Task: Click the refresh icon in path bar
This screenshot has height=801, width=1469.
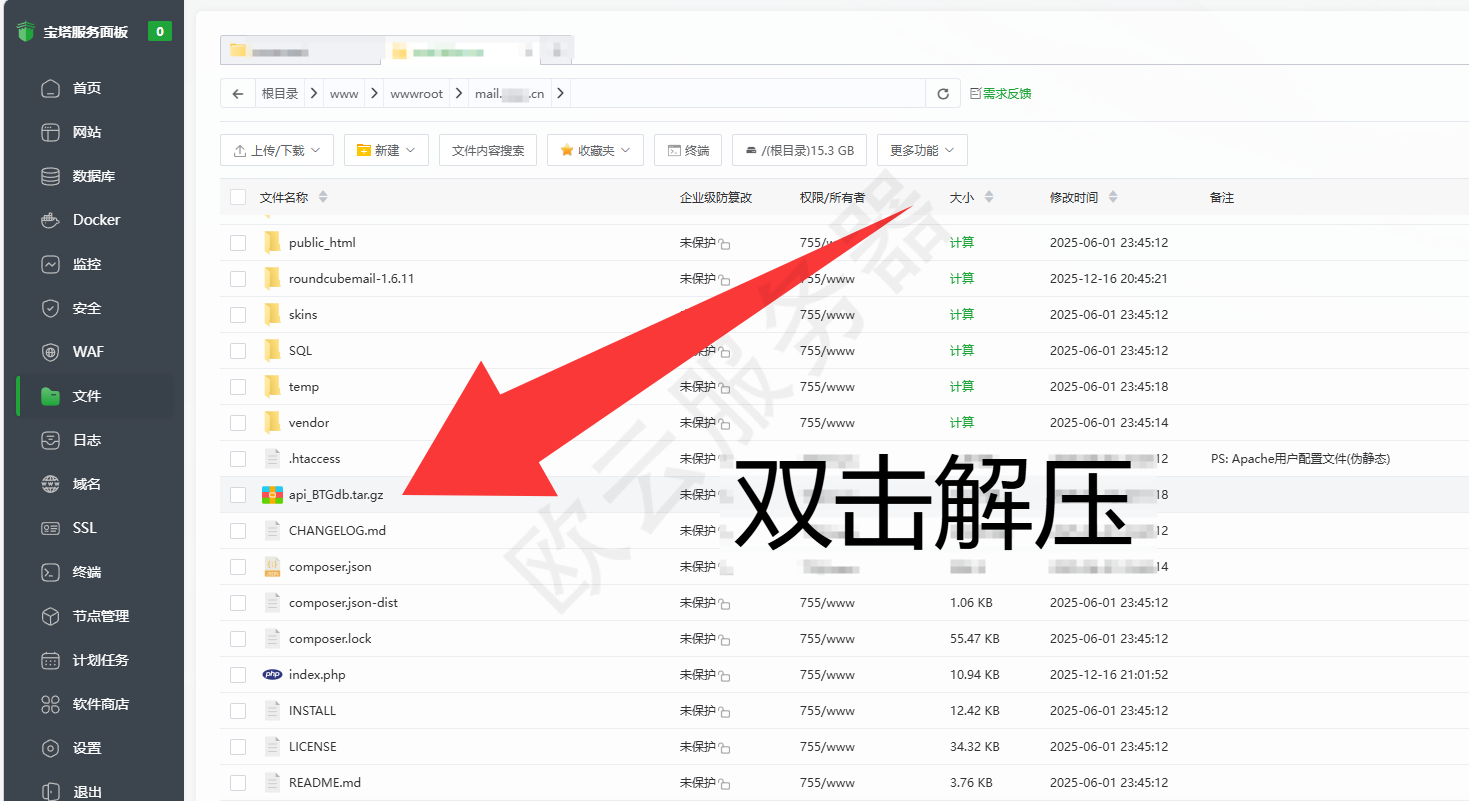Action: pyautogui.click(x=942, y=94)
